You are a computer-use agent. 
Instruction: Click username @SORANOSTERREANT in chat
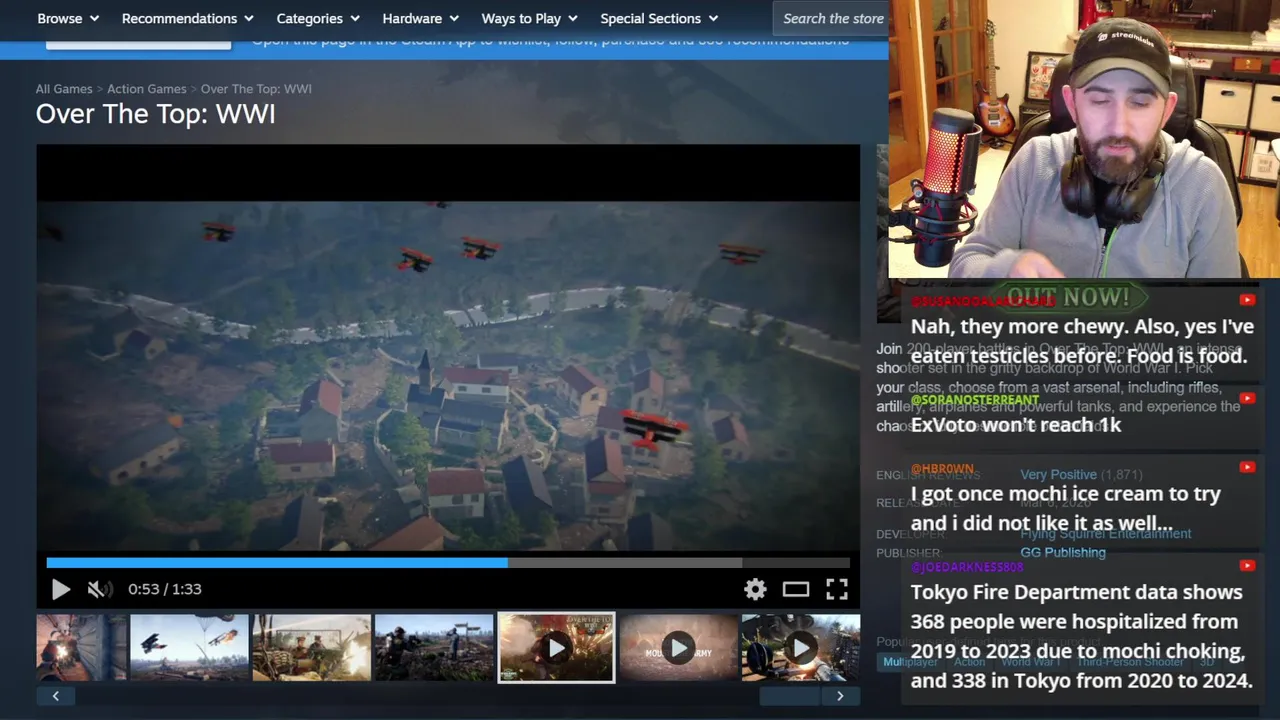(x=975, y=400)
